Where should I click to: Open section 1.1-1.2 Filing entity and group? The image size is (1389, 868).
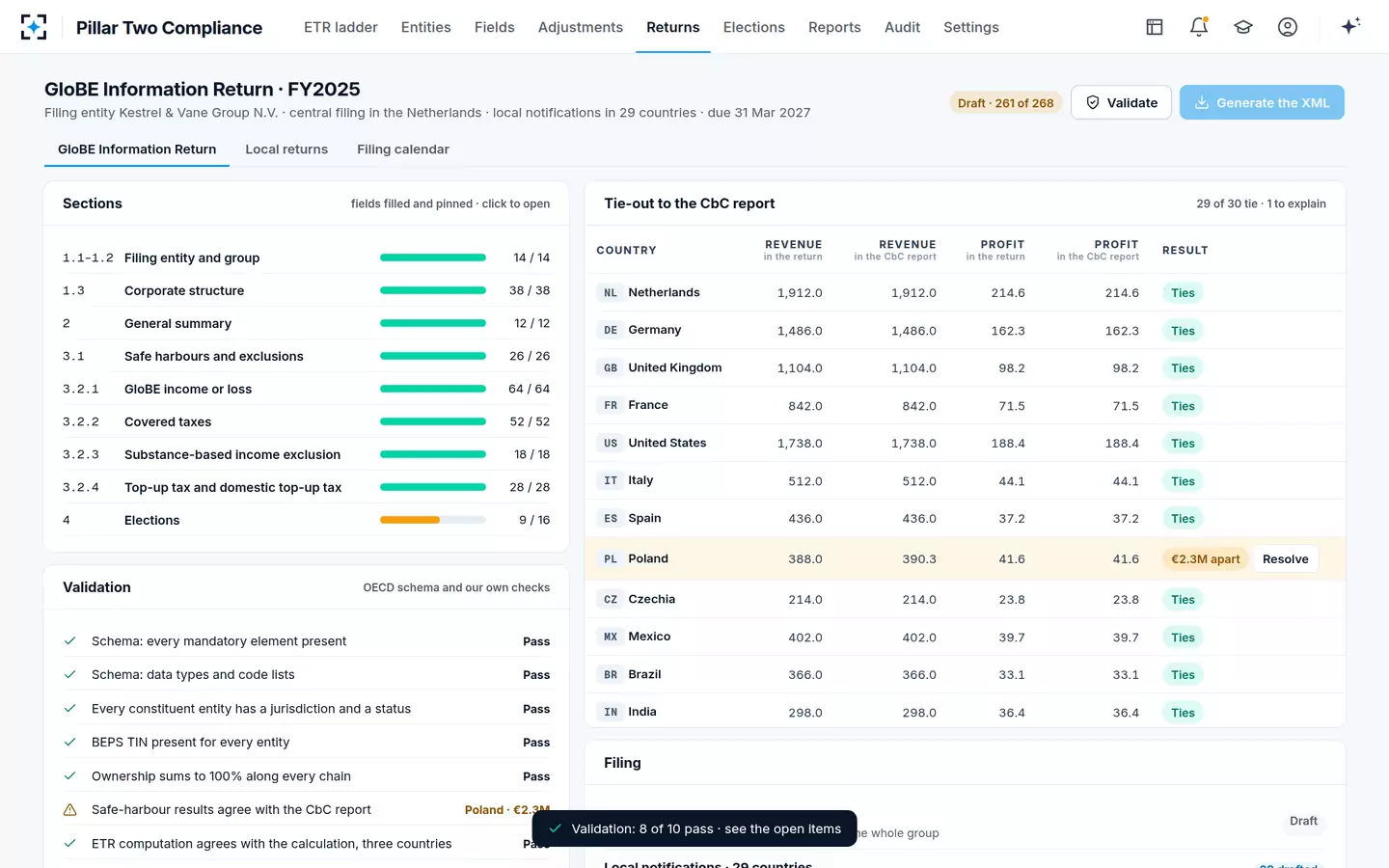pos(306,258)
